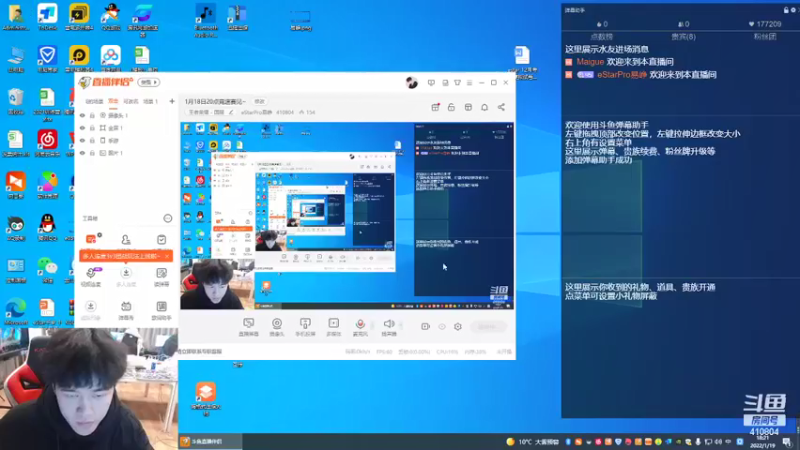
Task: Open the 弹幕秀 tool
Action: (126, 310)
